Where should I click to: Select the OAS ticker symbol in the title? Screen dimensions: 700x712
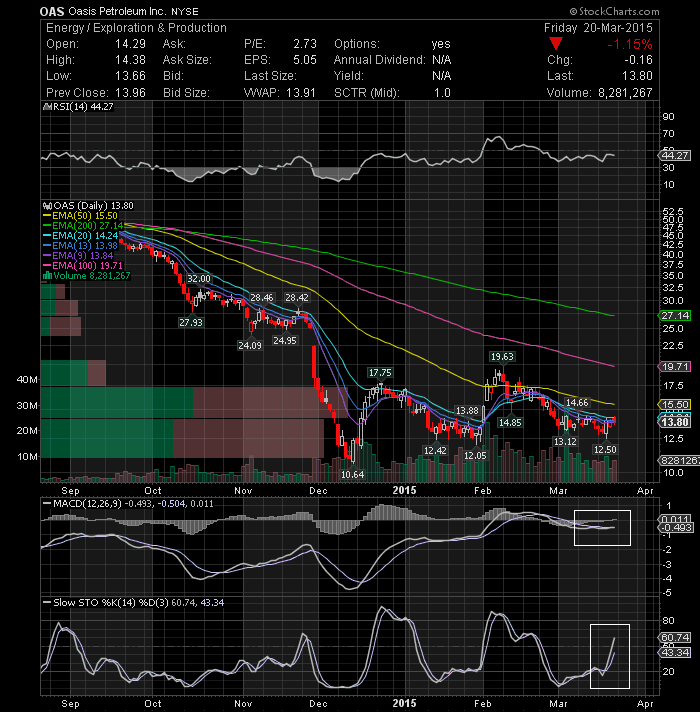[52, 11]
